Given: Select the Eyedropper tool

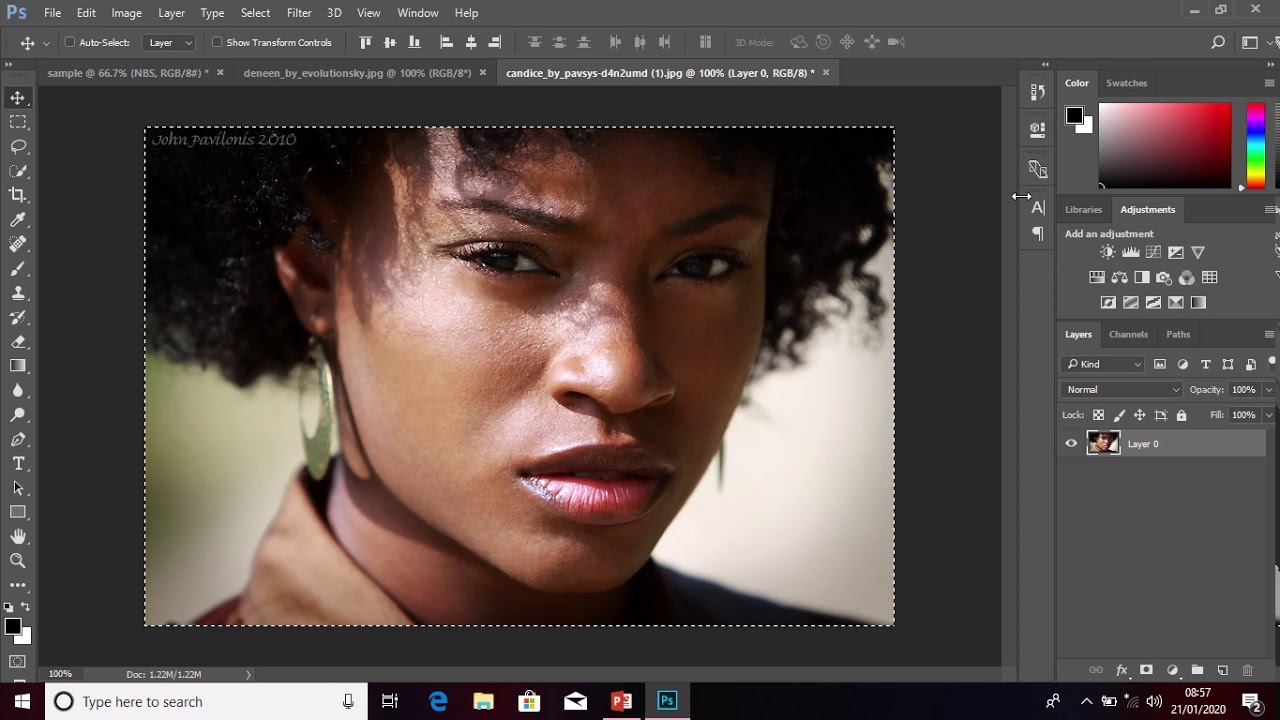Looking at the screenshot, I should [x=18, y=220].
